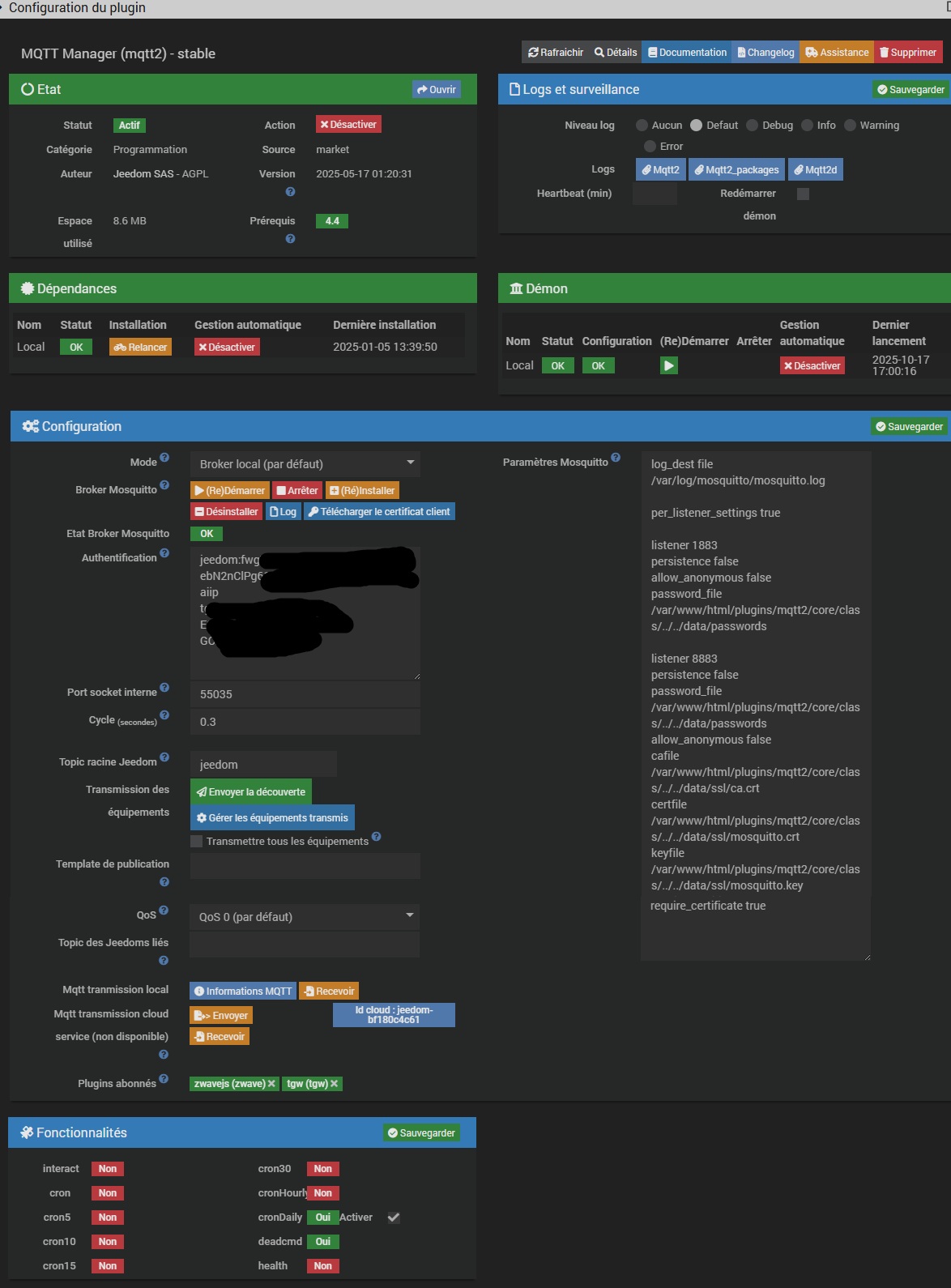Show help tooltip for Cycle secondes
This screenshot has width=951, height=1288.
[164, 715]
